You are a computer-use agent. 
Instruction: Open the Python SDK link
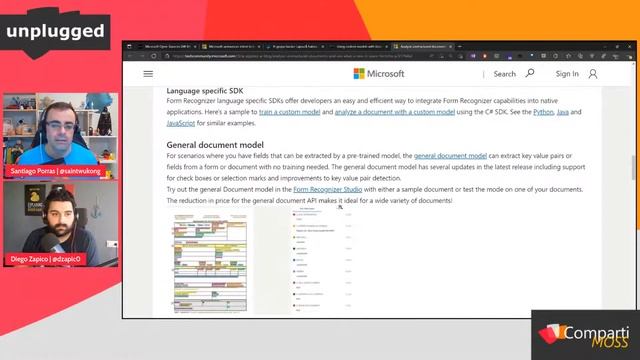tap(543, 112)
